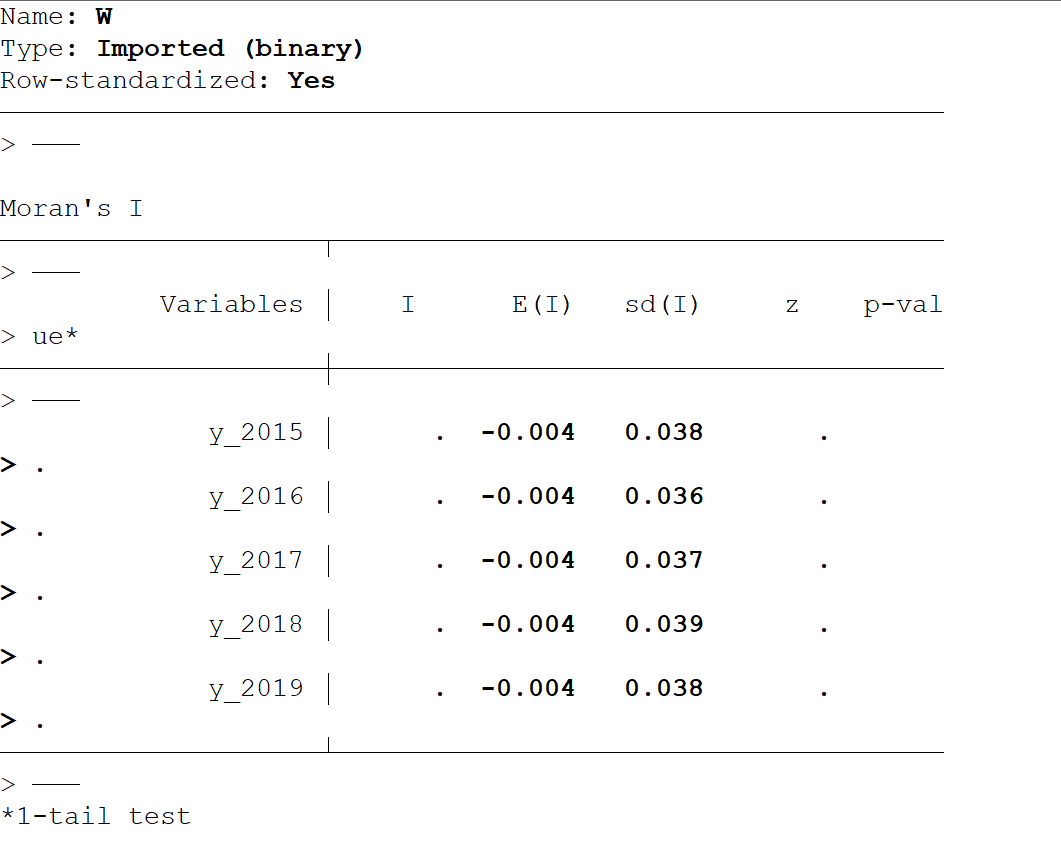Click the 'z' column header
This screenshot has width=1061, height=851.
click(792, 305)
